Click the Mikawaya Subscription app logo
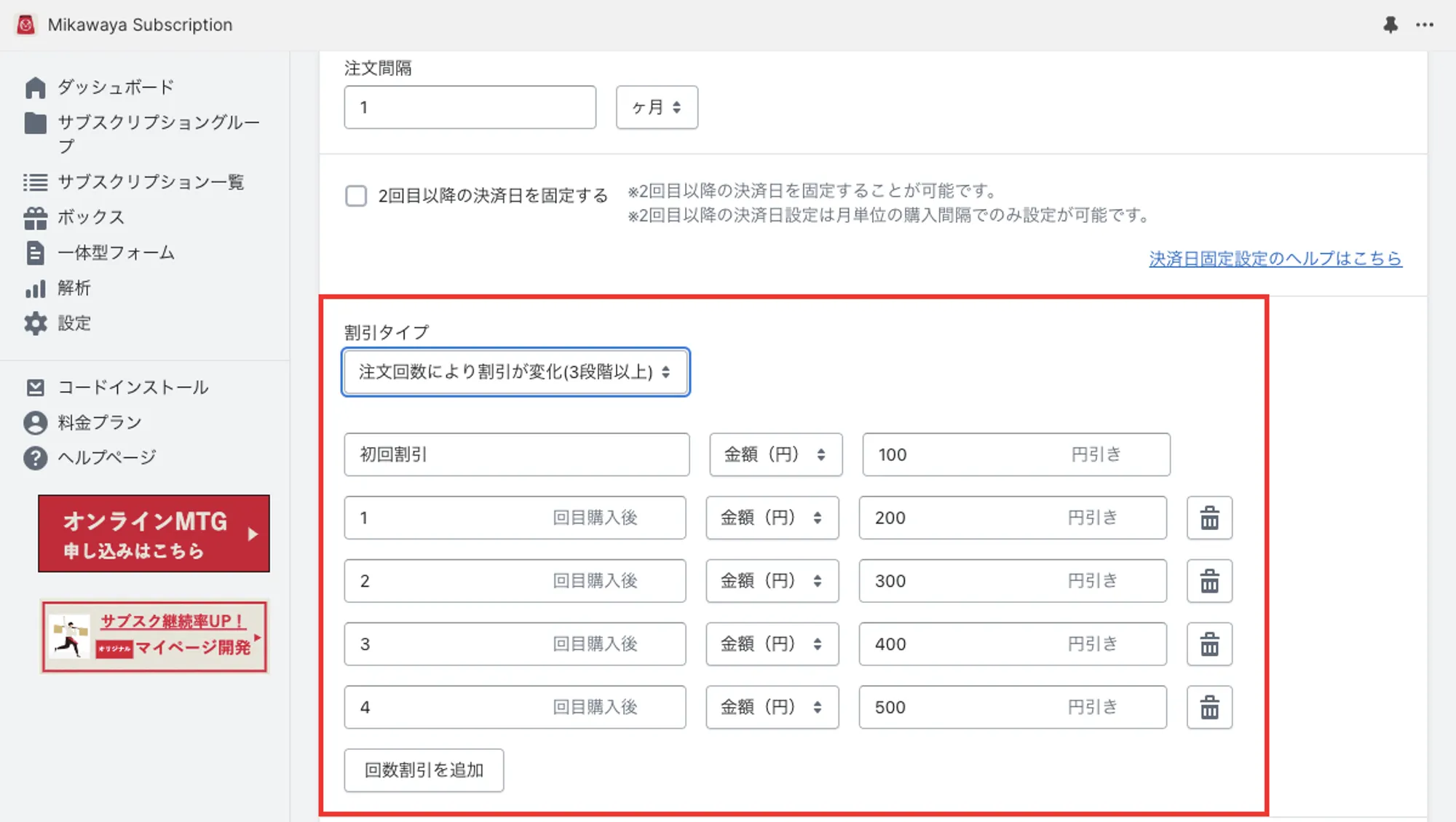 point(25,25)
